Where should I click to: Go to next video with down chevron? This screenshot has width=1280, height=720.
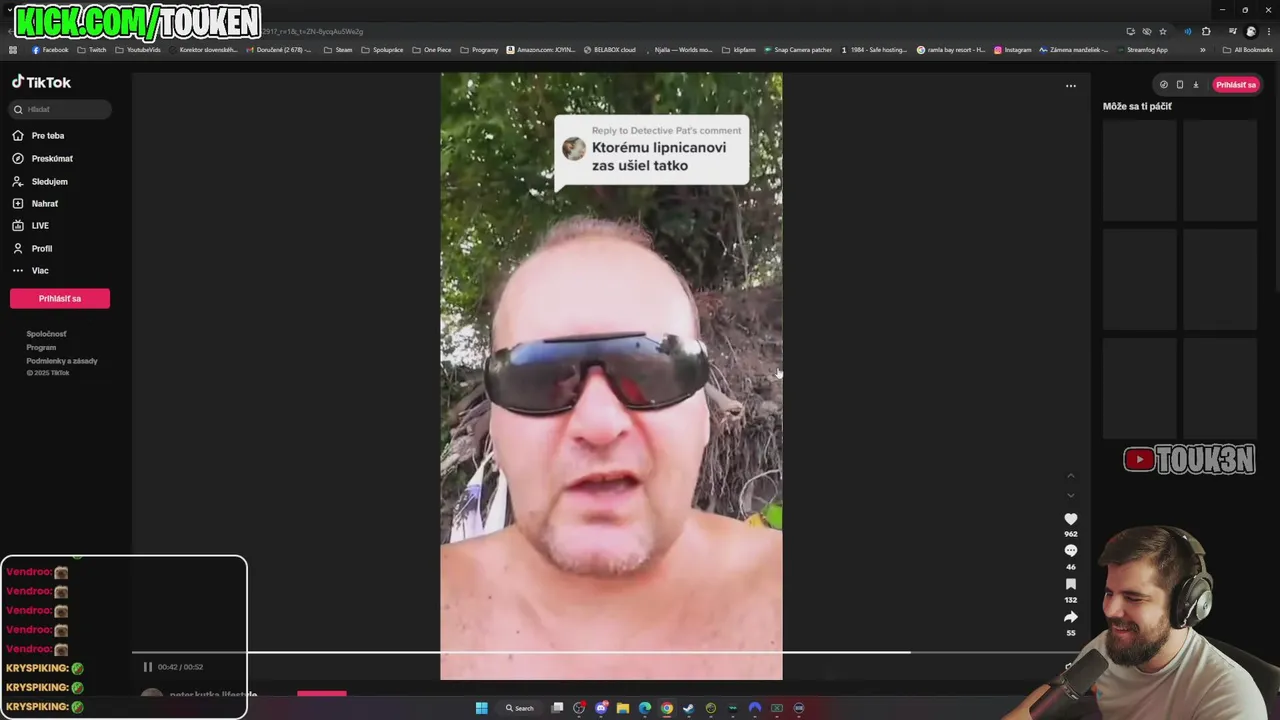[x=1071, y=495]
